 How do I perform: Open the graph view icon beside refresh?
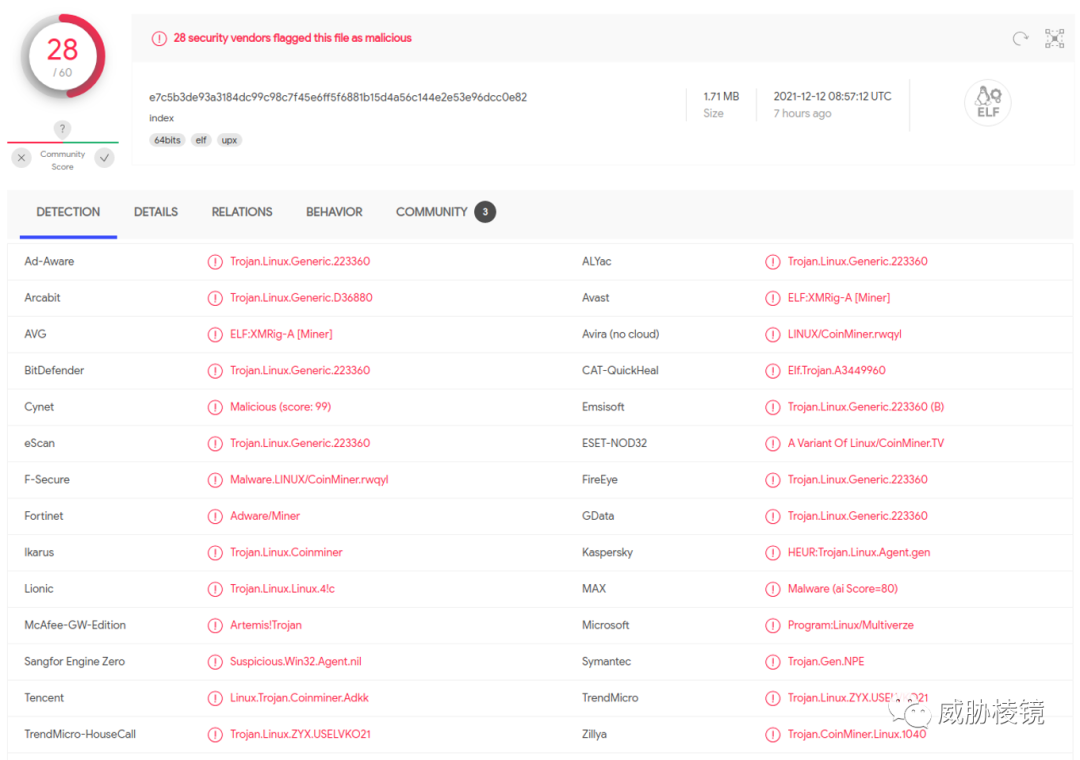1055,39
